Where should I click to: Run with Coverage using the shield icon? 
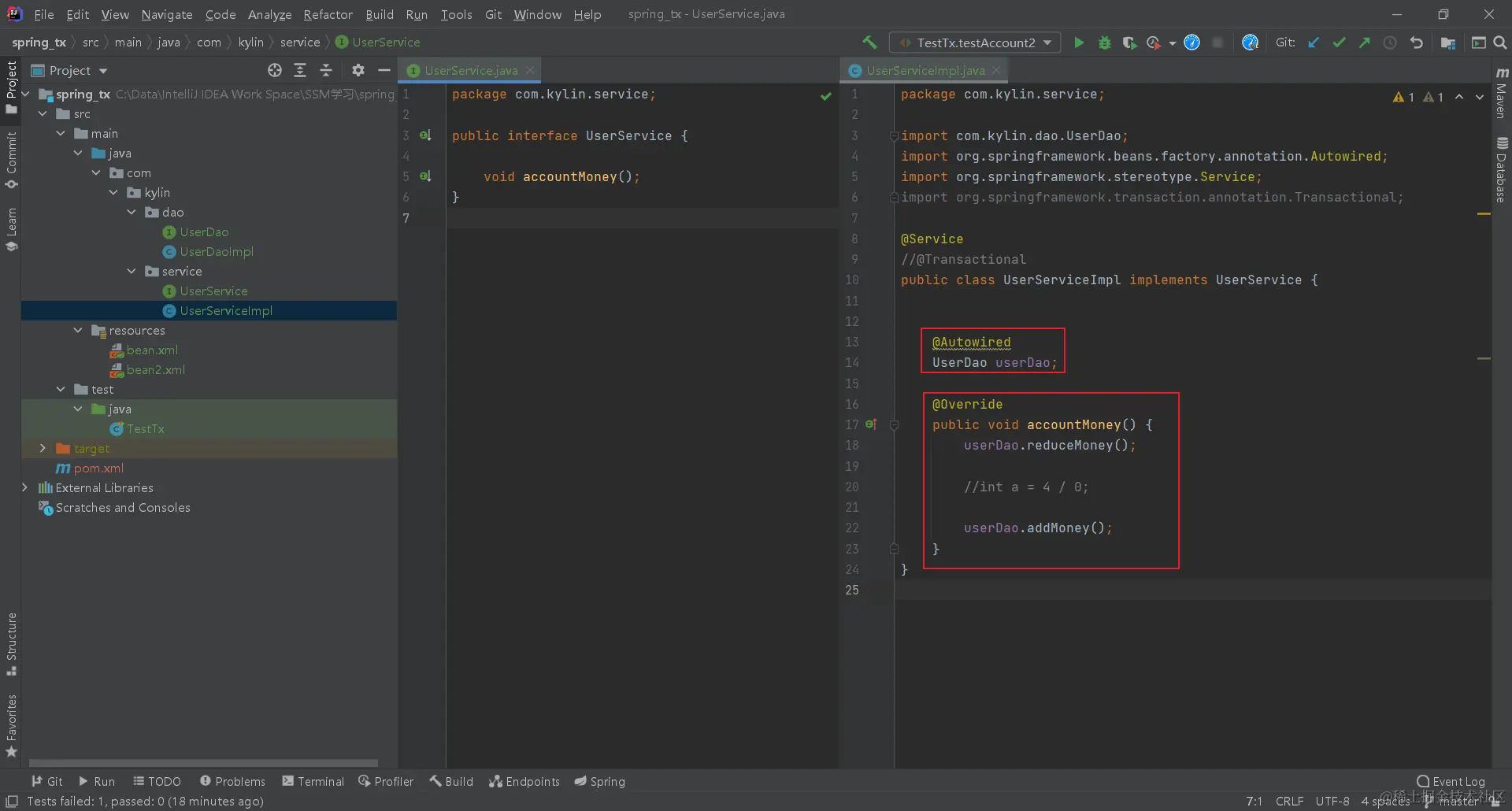coord(1129,43)
